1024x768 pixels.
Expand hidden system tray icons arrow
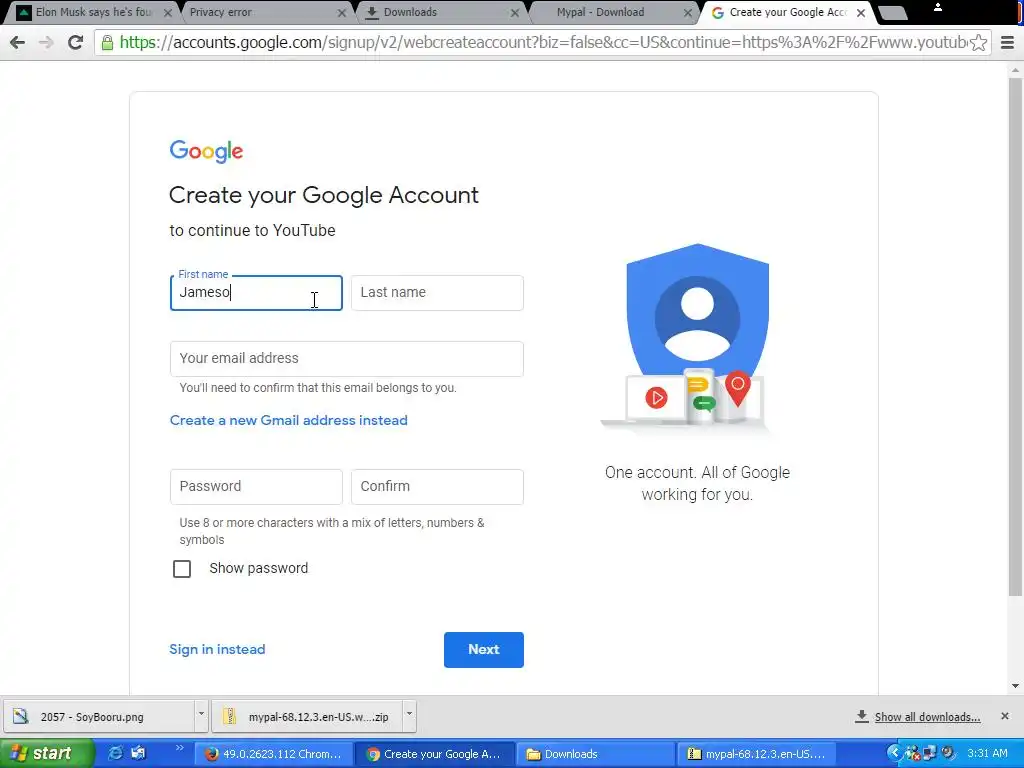pos(894,754)
